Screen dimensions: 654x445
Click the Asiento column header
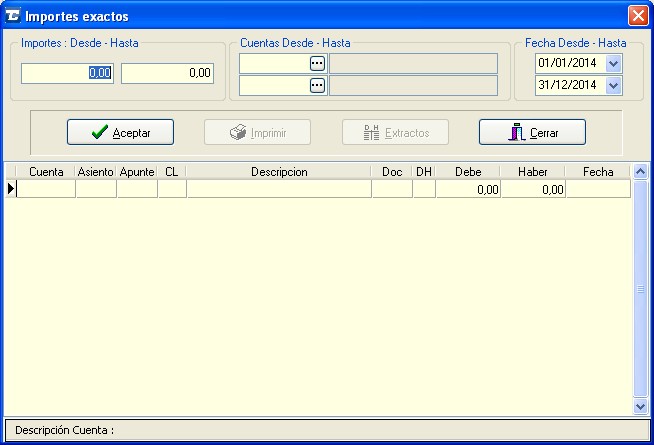coord(96,172)
